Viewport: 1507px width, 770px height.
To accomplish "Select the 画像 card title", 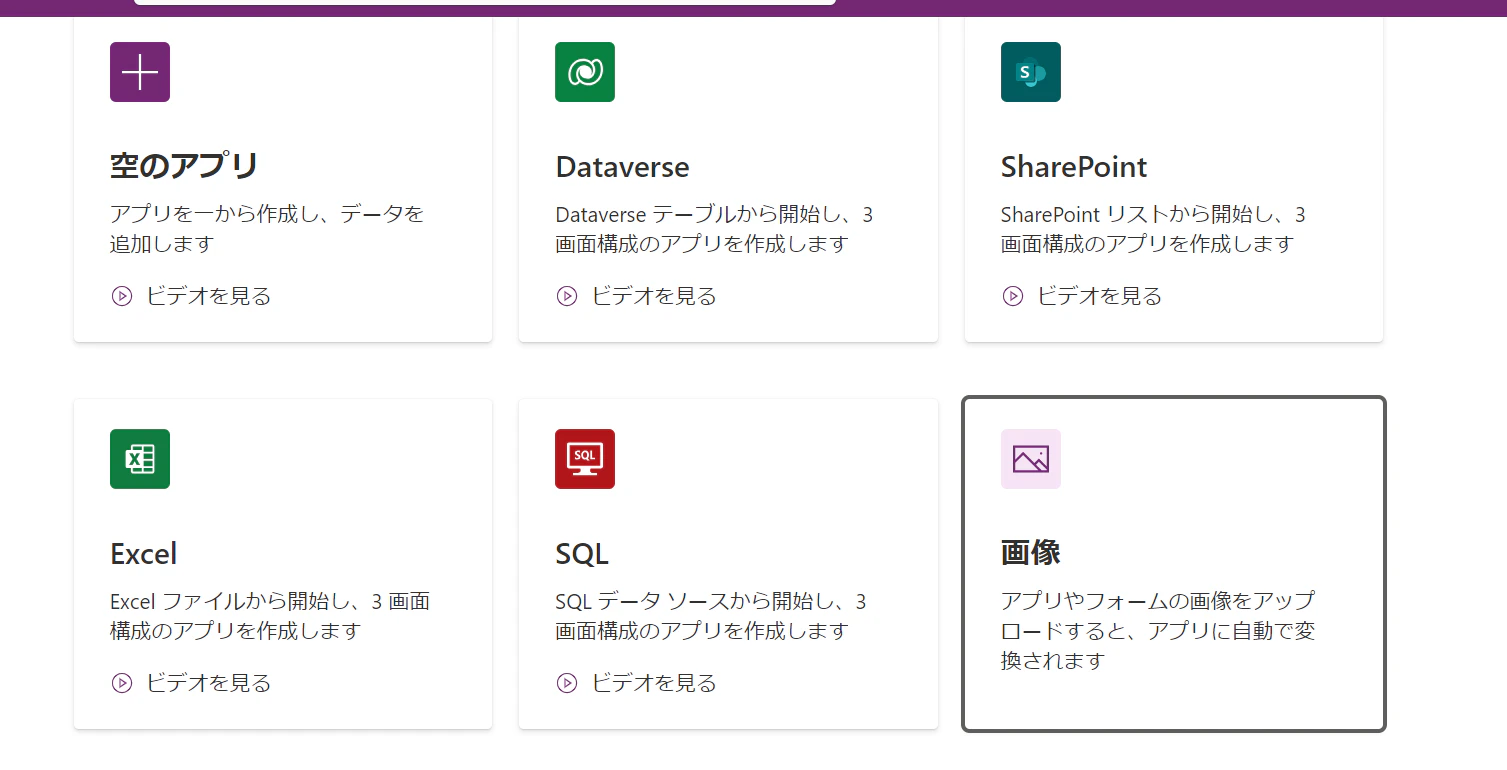I will click(1031, 553).
